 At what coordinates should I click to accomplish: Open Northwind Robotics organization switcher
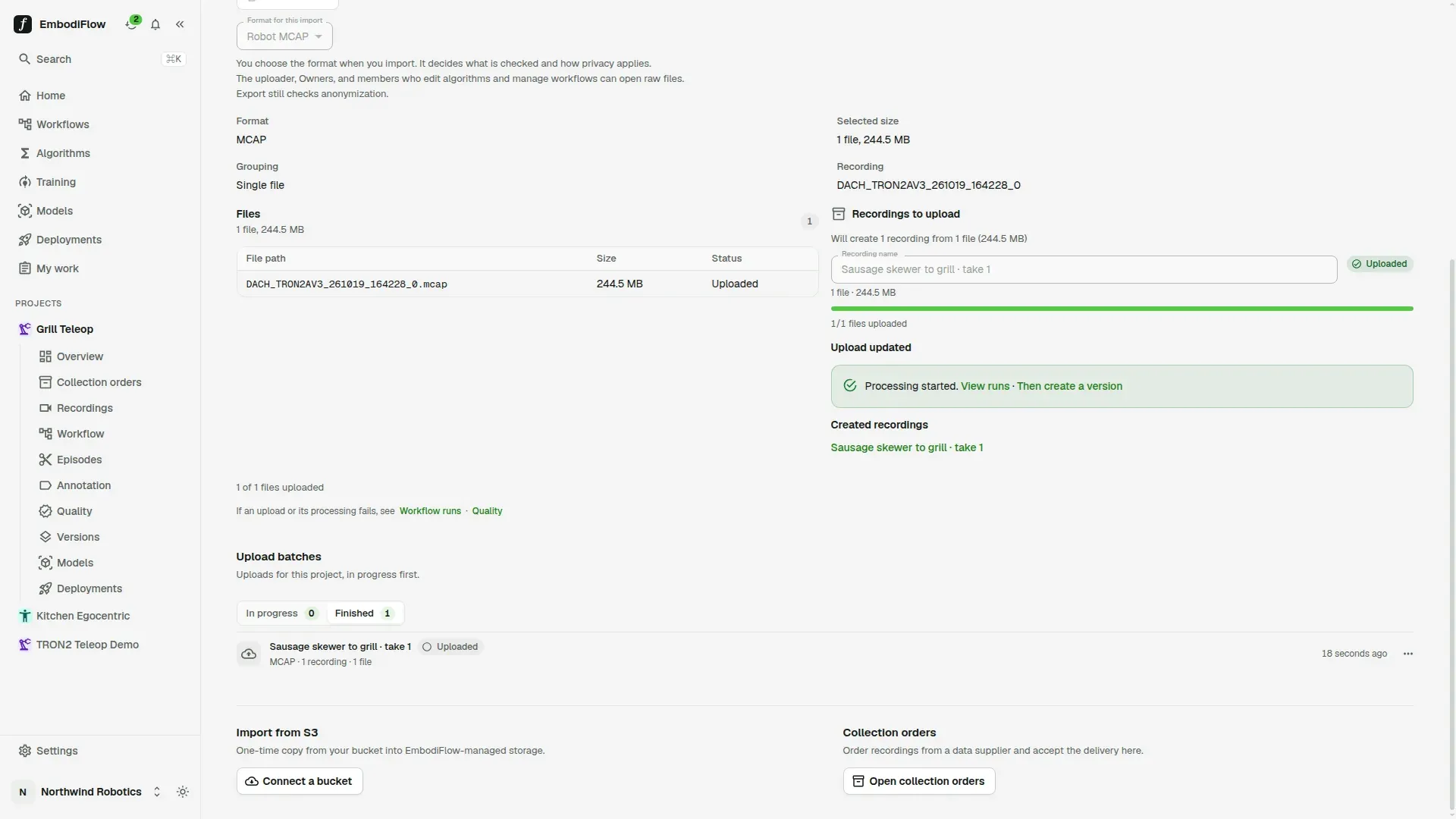coord(89,792)
